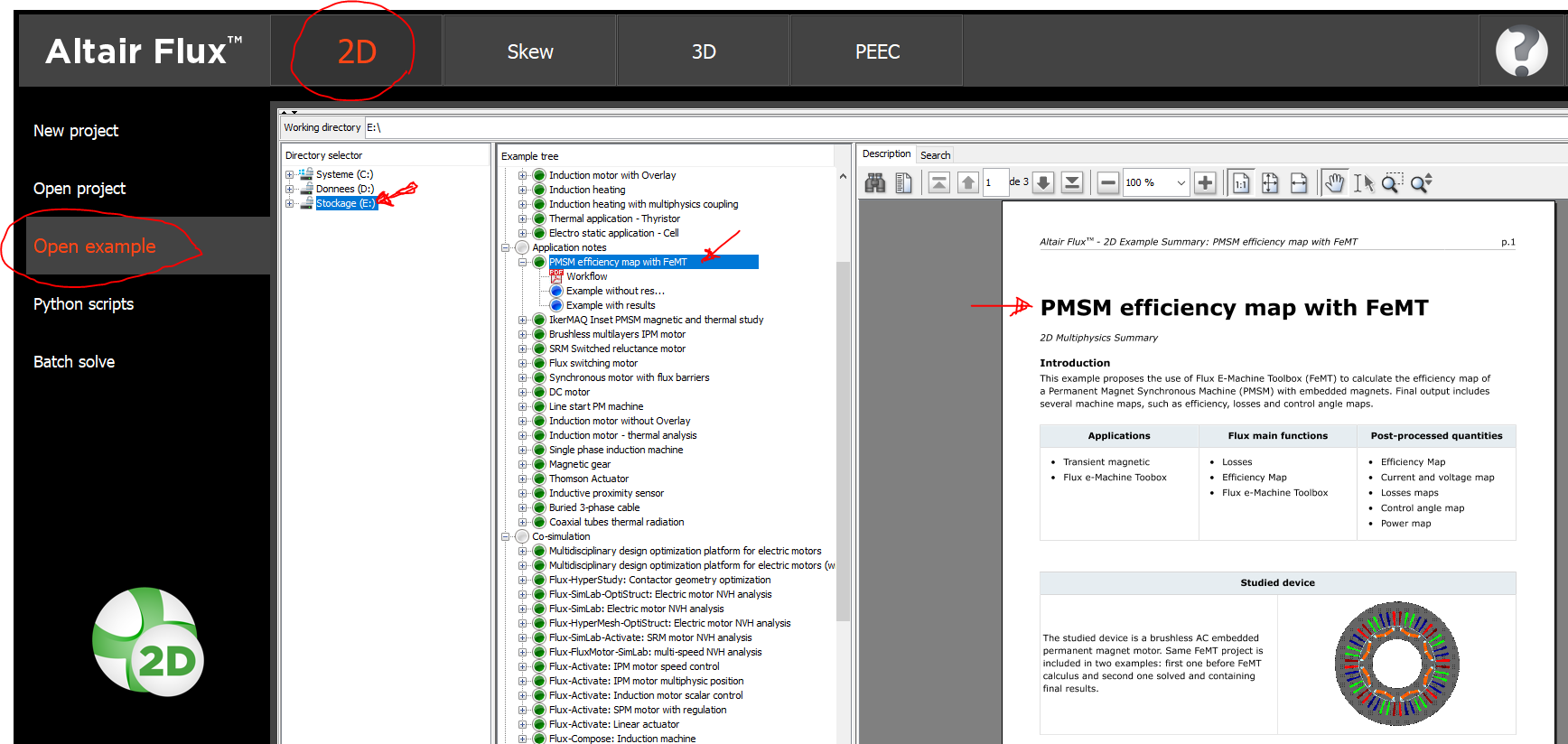Image resolution: width=1568 pixels, height=744 pixels.
Task: Expand the Thomson Actuator node
Action: (x=522, y=479)
